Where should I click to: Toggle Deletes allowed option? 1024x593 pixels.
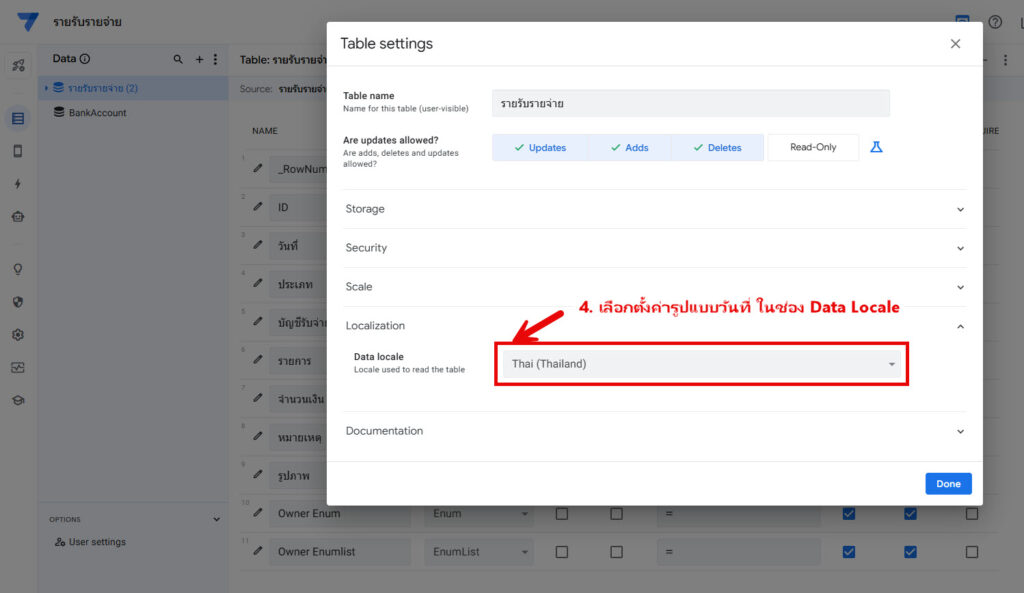pyautogui.click(x=717, y=148)
